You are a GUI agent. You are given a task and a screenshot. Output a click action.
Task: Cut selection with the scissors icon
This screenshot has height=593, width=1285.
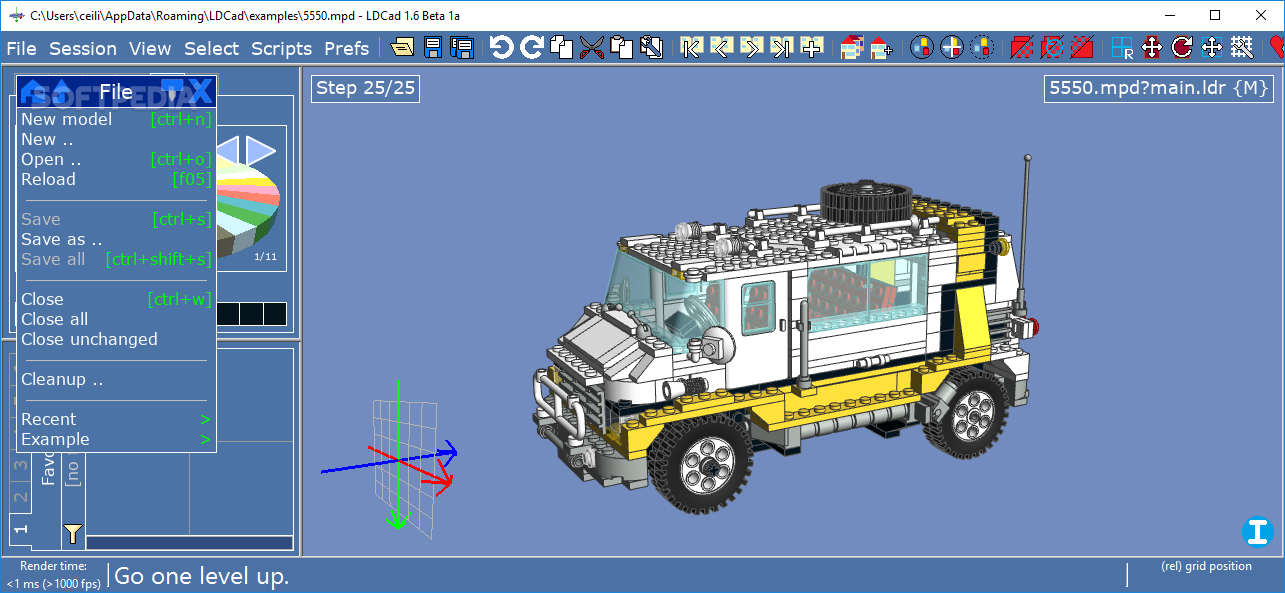coord(592,47)
